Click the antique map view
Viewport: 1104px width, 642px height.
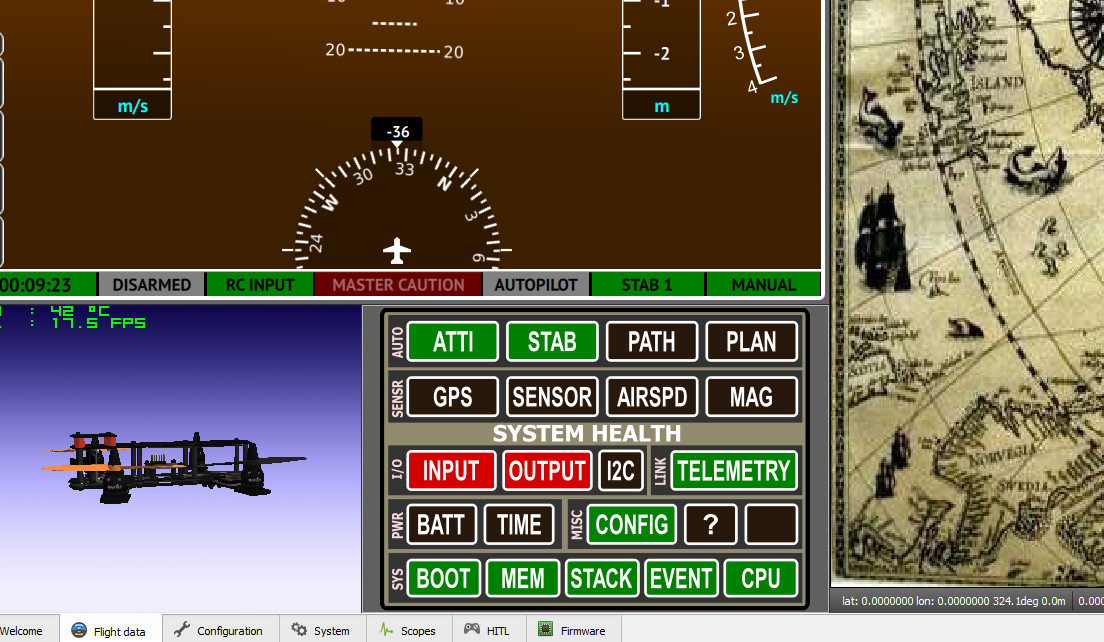(967, 292)
